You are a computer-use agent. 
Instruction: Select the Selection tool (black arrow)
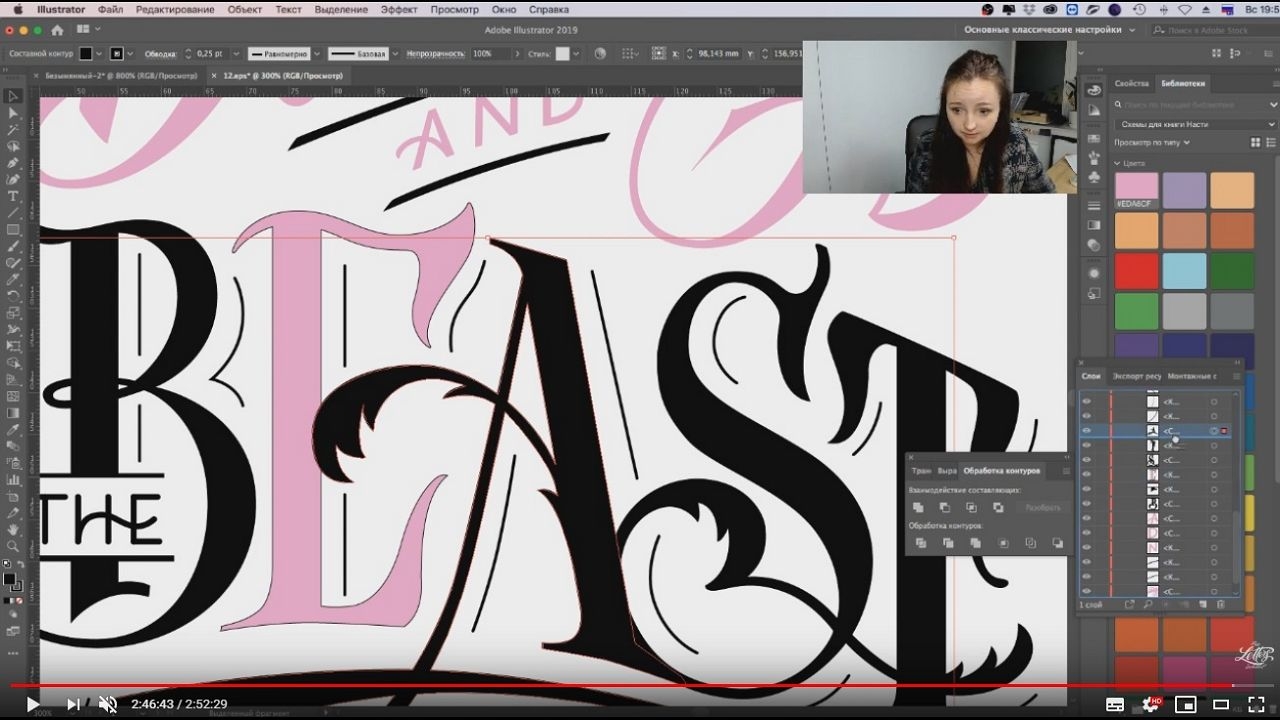[x=14, y=97]
